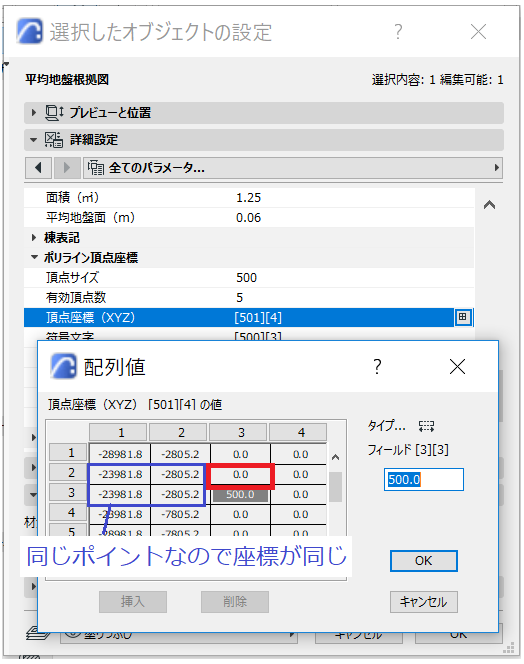
Task: Click the 500.0 field input box
Action: click(x=424, y=479)
